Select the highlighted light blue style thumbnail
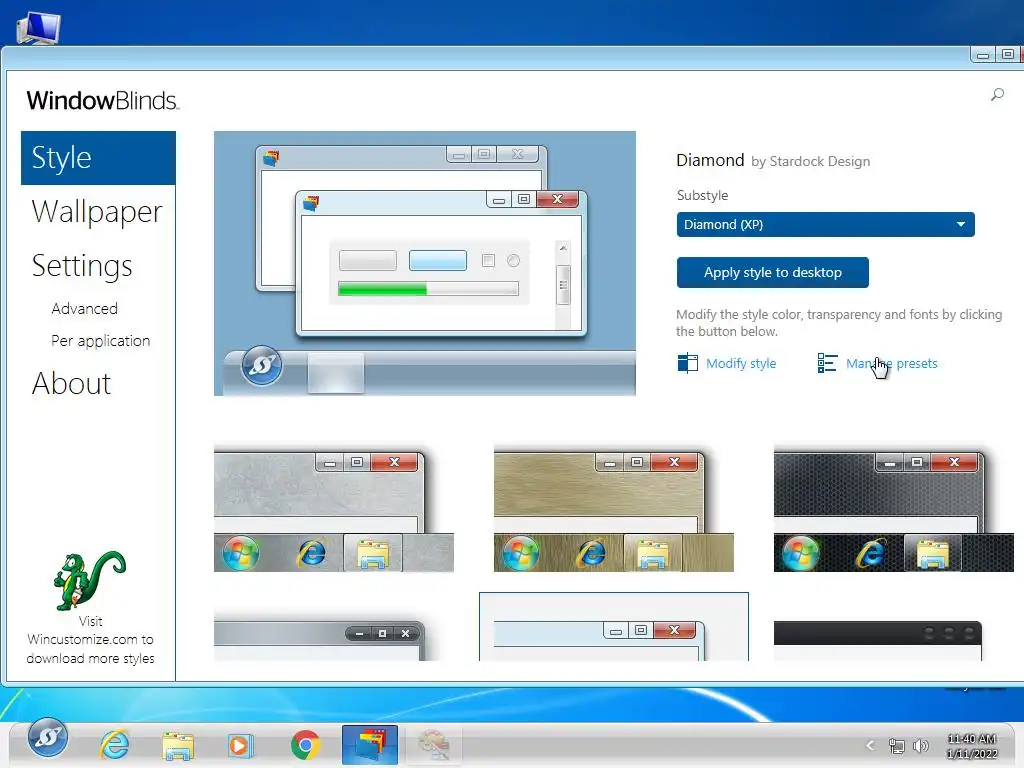This screenshot has height=768, width=1024. [x=614, y=627]
